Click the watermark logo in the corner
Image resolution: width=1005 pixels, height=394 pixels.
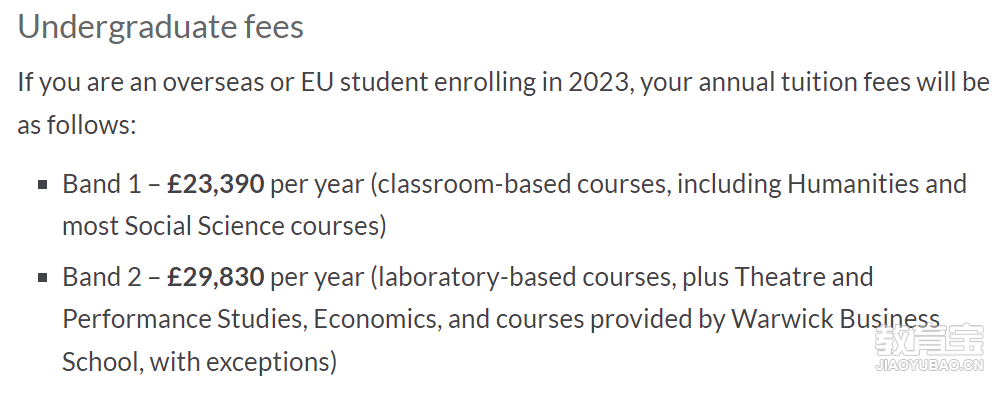pyautogui.click(x=929, y=340)
